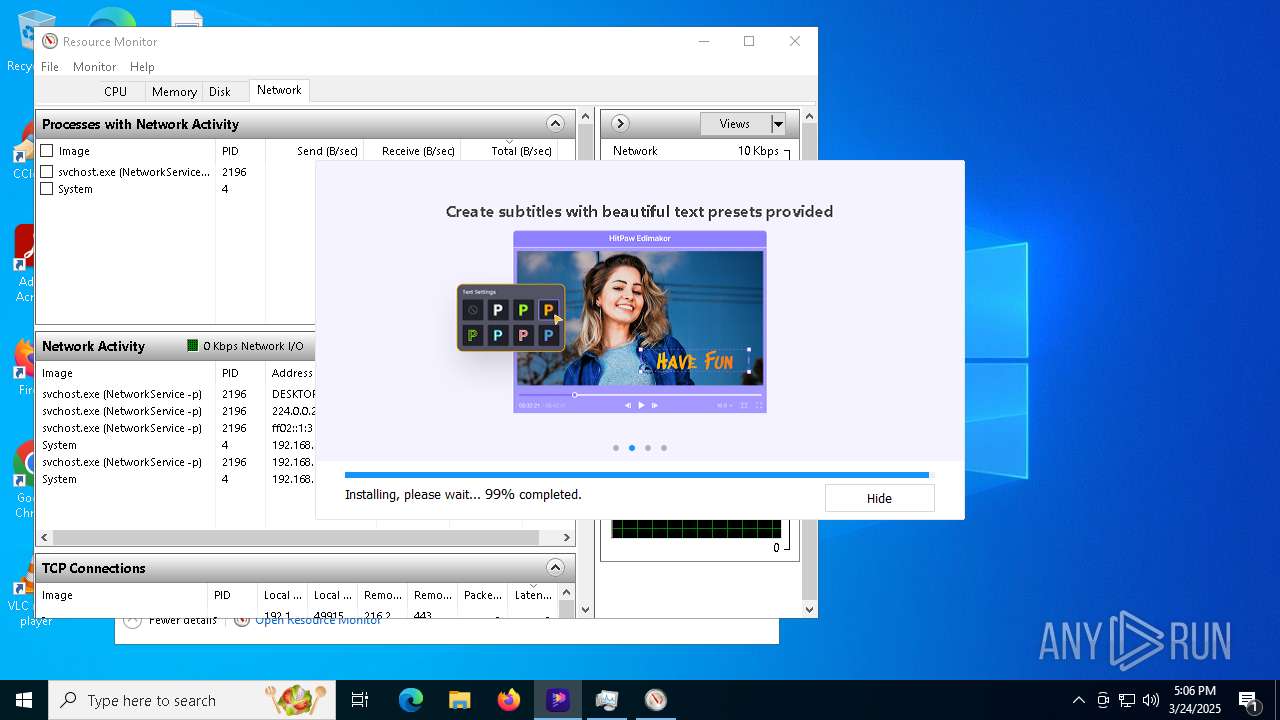Sort by Send (B/sec) column
Screen dimensions: 1280x720
point(315,151)
